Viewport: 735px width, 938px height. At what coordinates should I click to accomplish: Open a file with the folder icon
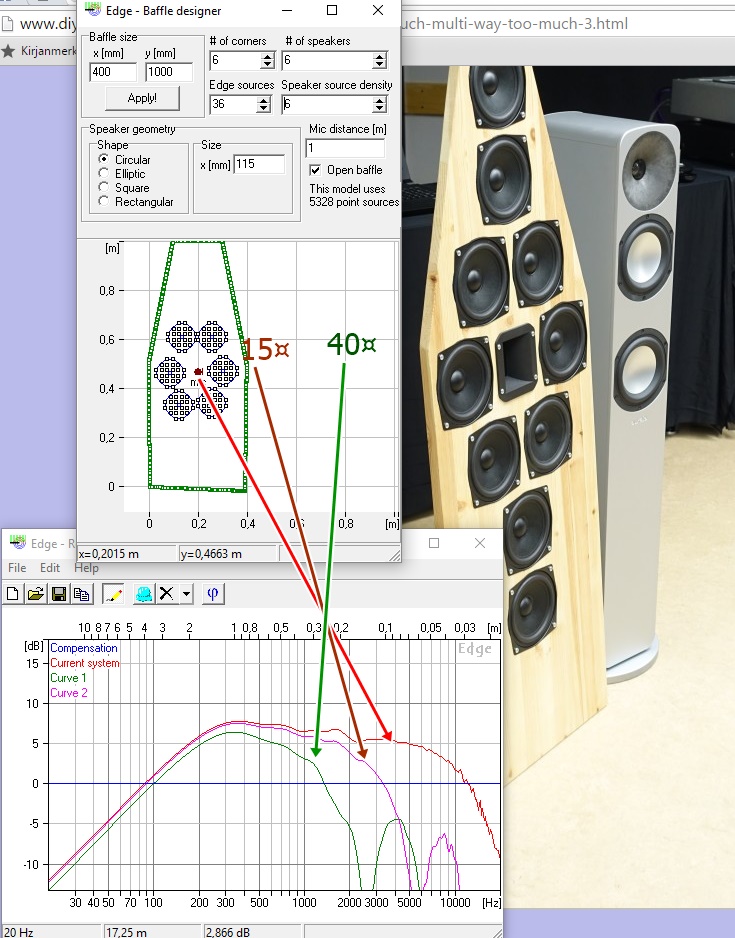36,594
